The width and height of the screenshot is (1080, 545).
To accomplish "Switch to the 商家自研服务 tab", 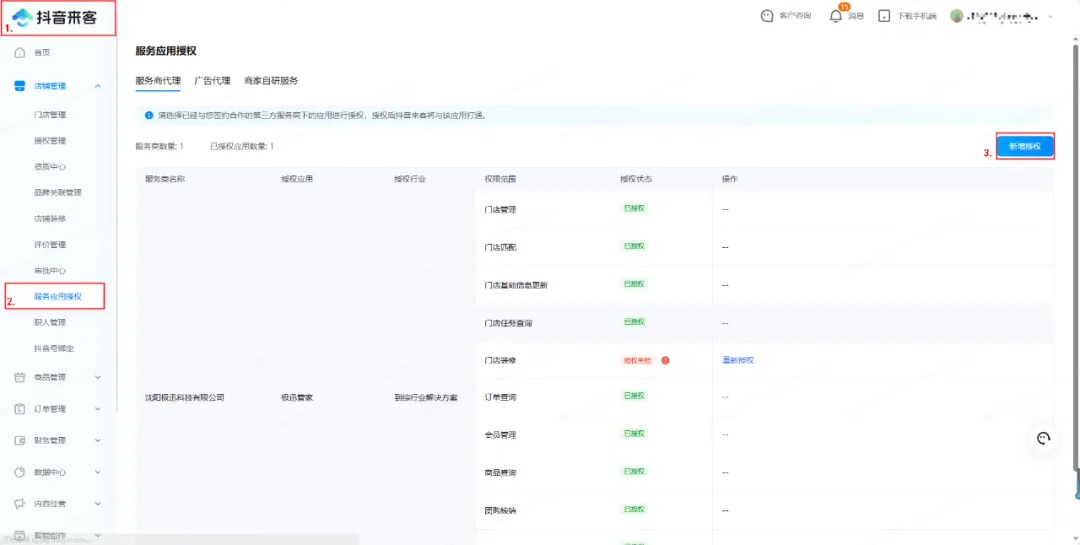I will 271,80.
